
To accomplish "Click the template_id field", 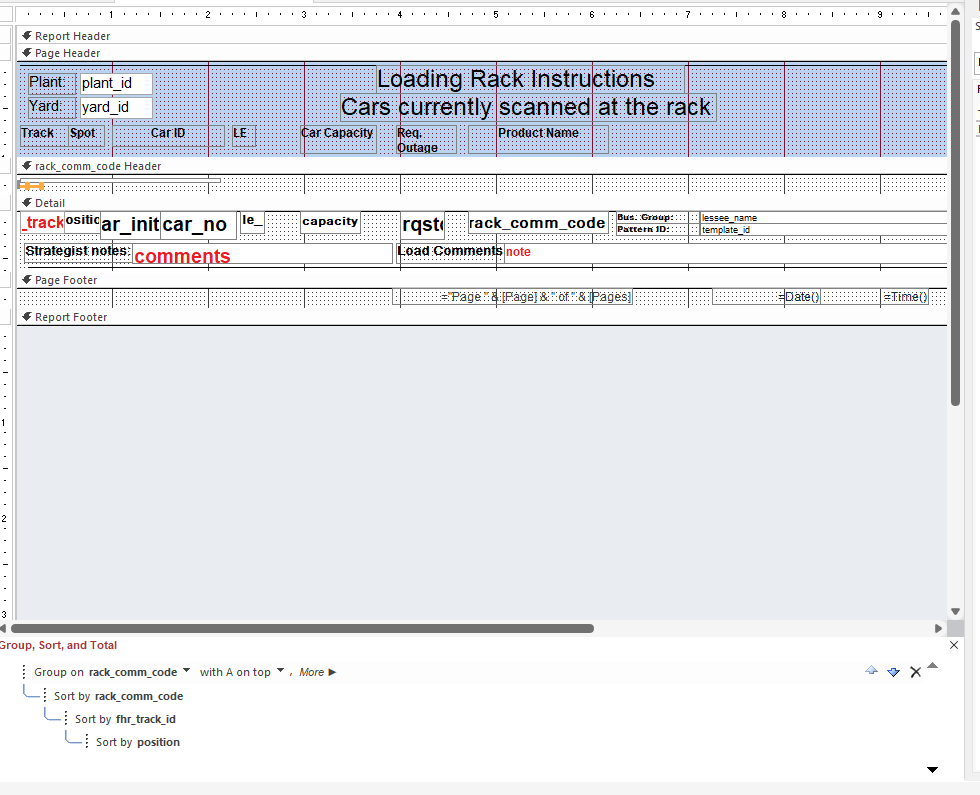I will tap(823, 229).
